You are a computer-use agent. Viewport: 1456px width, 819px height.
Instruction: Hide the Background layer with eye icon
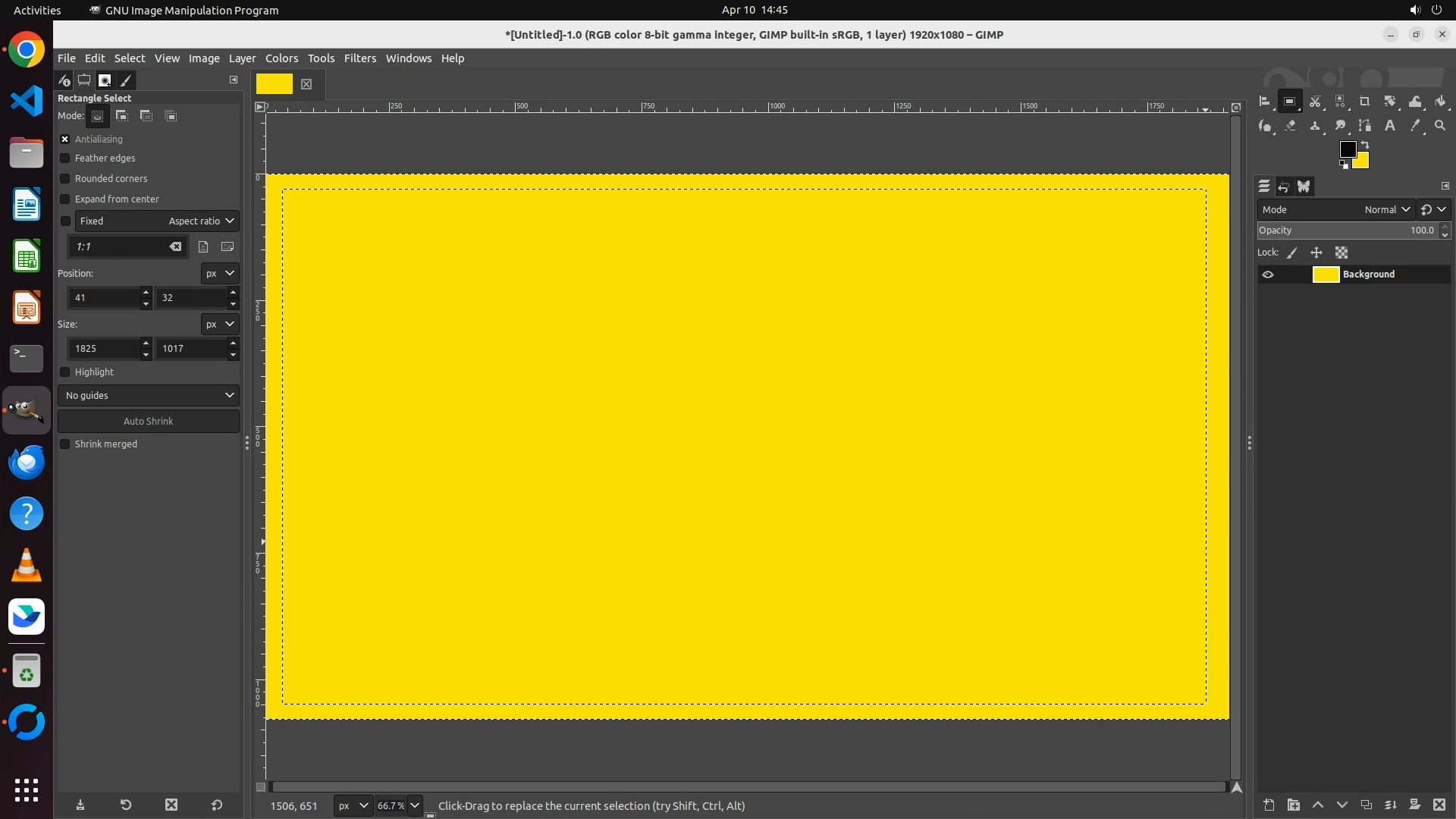[1267, 275]
